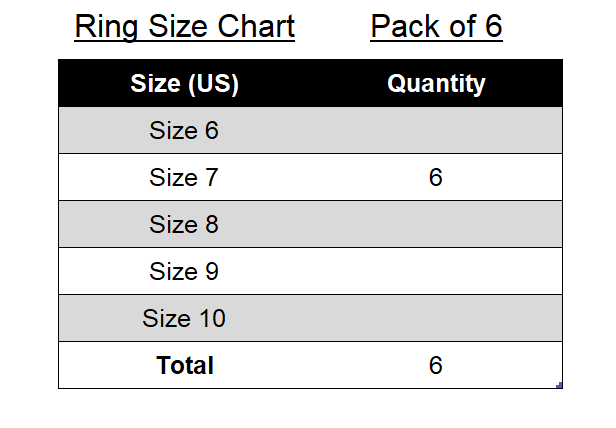Select the "Size (US)" column header
Viewport: 616px width, 428px height.
click(x=184, y=84)
